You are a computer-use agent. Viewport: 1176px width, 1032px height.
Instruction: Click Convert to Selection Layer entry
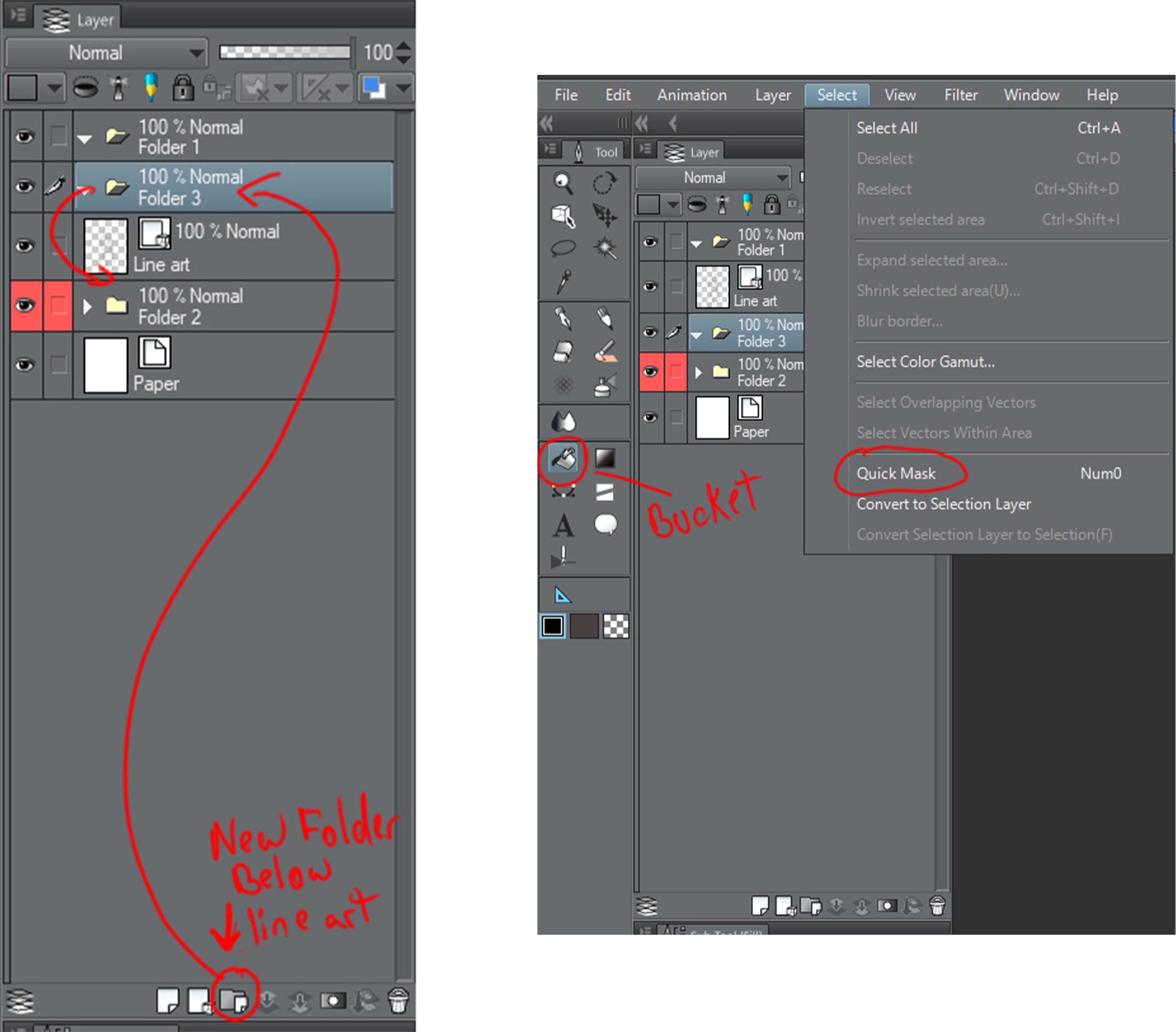click(x=943, y=504)
